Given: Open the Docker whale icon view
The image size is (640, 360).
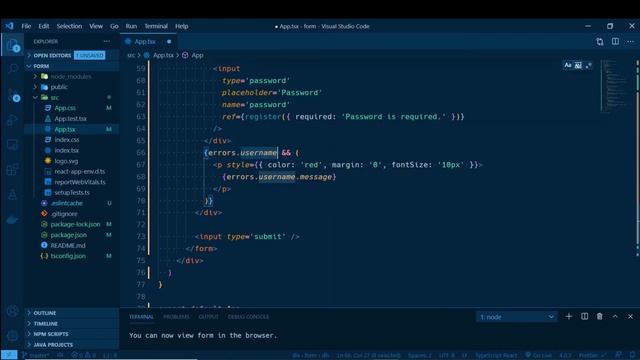Looking at the screenshot, I should tap(13, 220).
